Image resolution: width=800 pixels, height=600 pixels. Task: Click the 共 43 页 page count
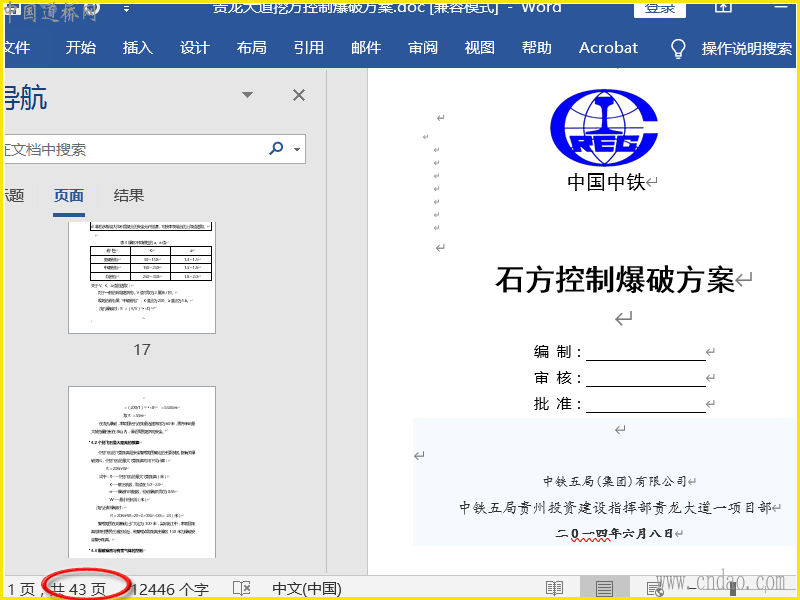coord(78,589)
